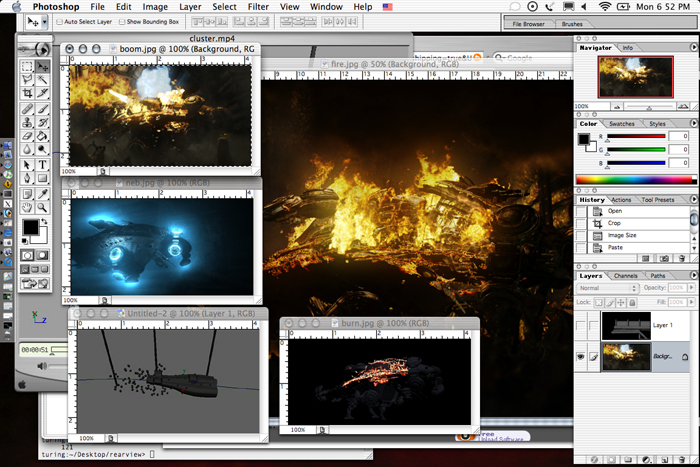Open the foreground color swatch in toolbox
The width and height of the screenshot is (700, 467).
click(30, 227)
